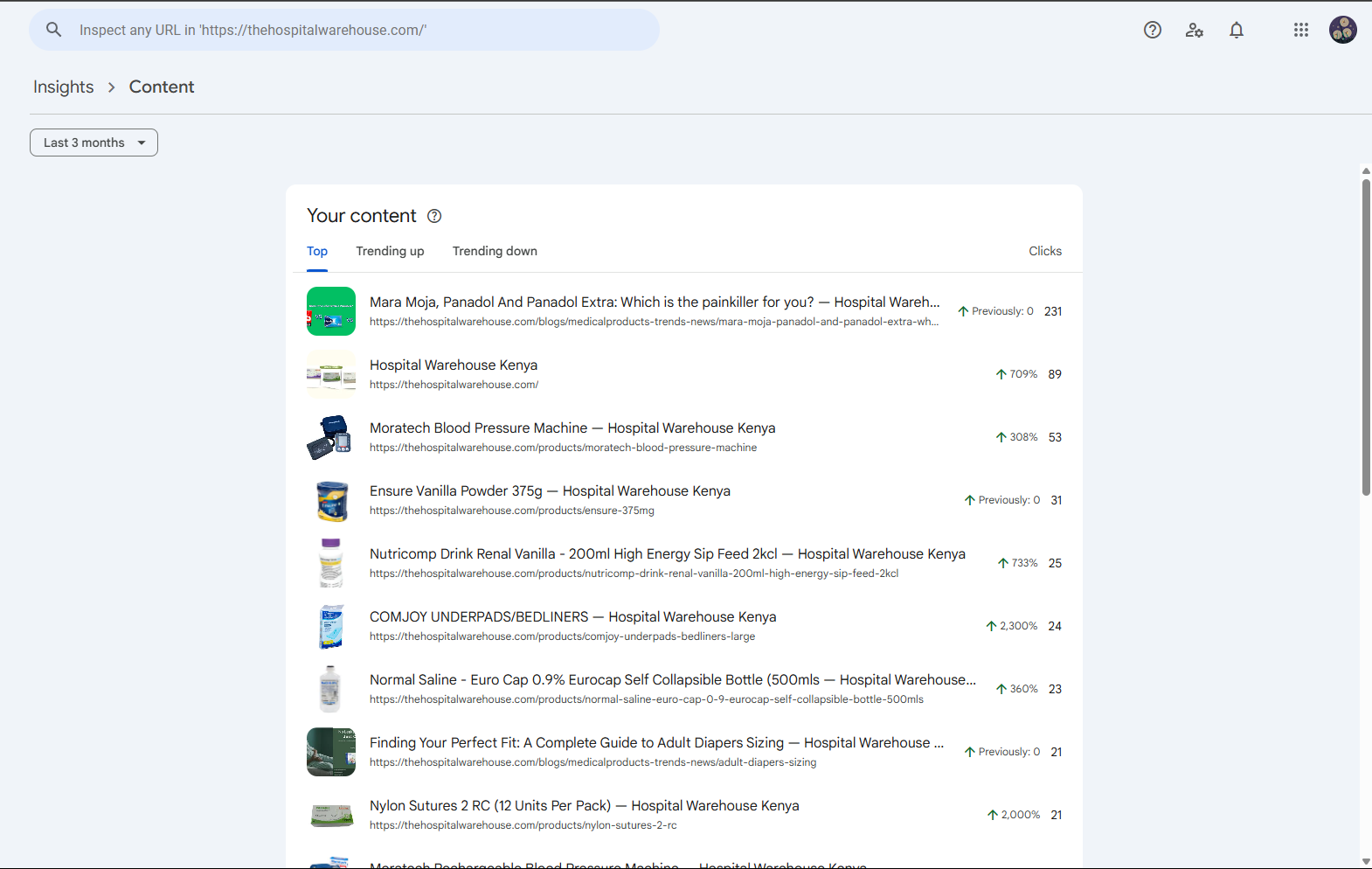Click the adult-diapers-sizing URL text
The image size is (1372, 869).
coord(592,762)
